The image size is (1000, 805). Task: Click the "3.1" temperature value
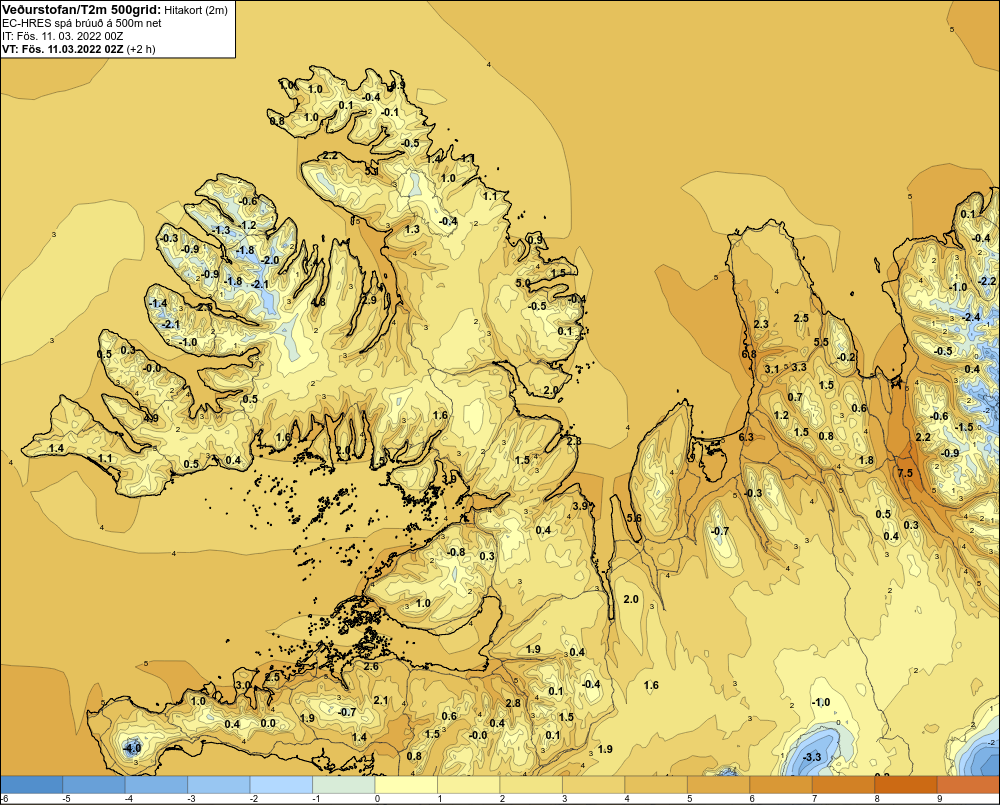(x=772, y=369)
